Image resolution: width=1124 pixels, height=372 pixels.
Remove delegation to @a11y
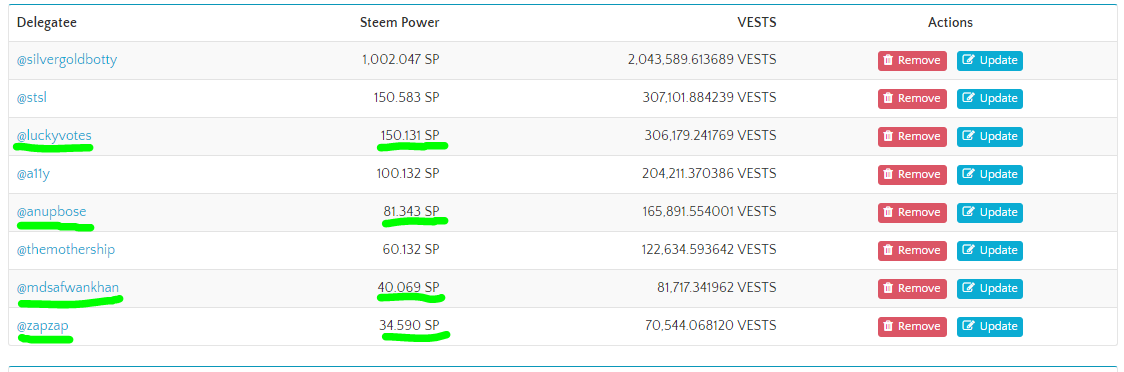click(x=912, y=174)
